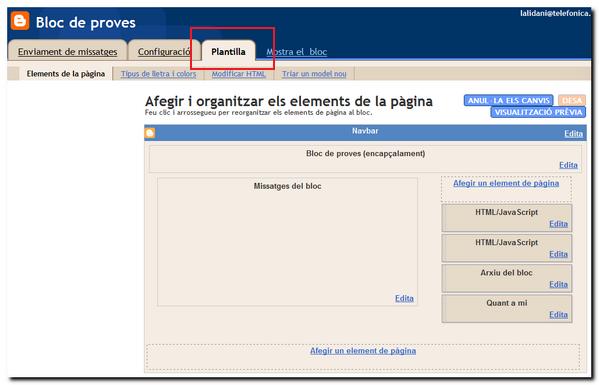This screenshot has width=599, height=385.
Task: Open Triar un model nou subtab
Action: tap(314, 74)
